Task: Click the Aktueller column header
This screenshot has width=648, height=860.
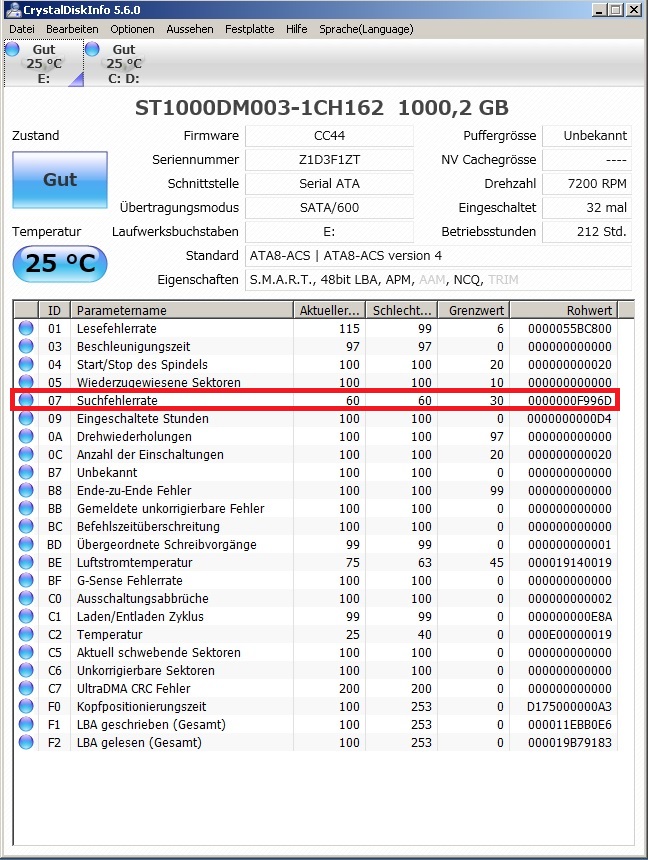Action: (x=329, y=310)
